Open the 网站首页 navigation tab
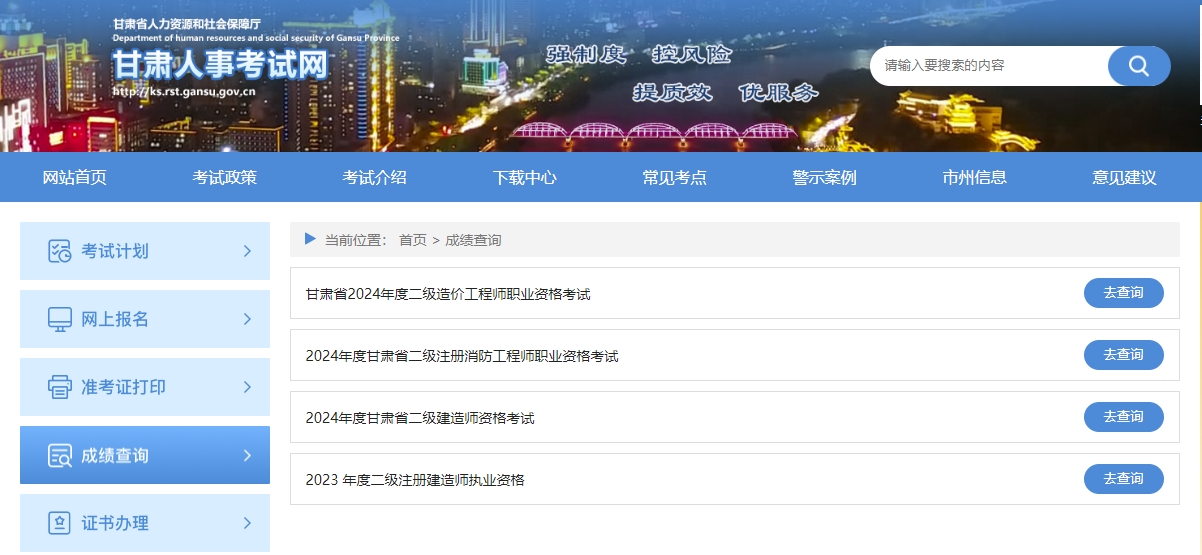1202x555 pixels. 75,178
